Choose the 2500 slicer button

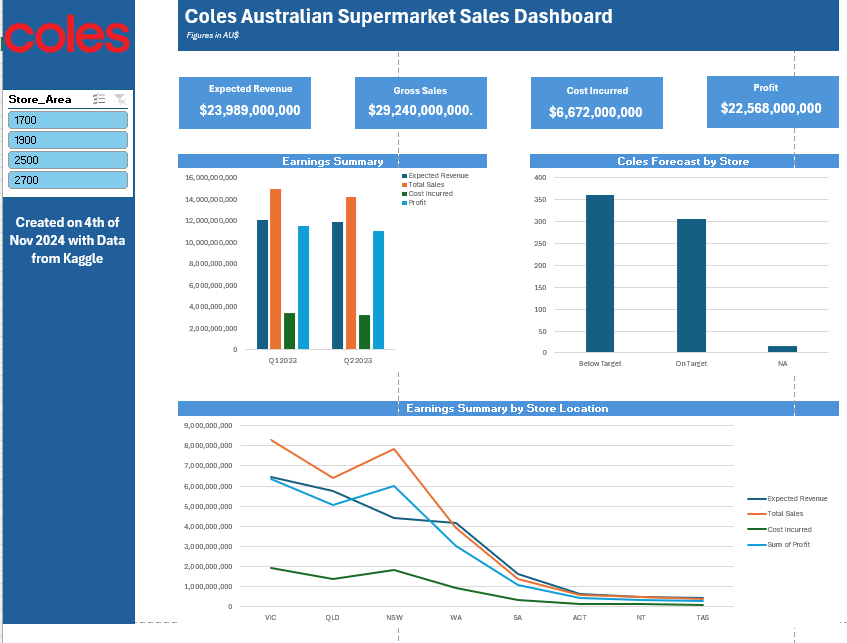(x=68, y=160)
